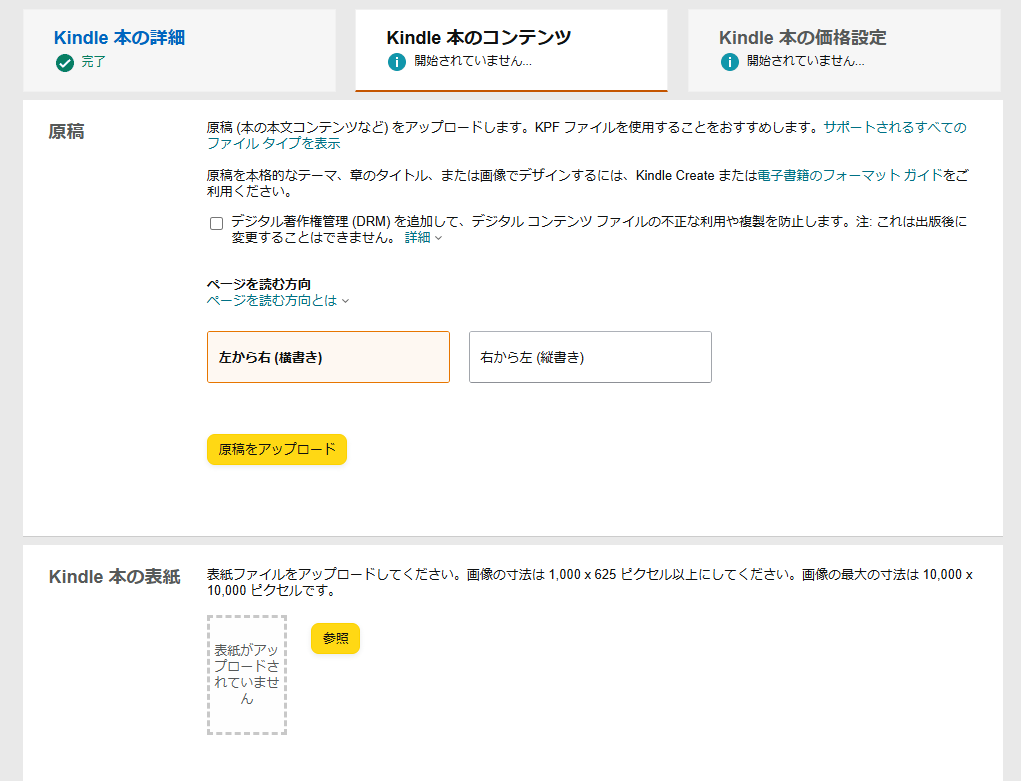Enable the デジタル著作権管理 (DRM) checkbox
The width and height of the screenshot is (1021, 781).
click(216, 223)
